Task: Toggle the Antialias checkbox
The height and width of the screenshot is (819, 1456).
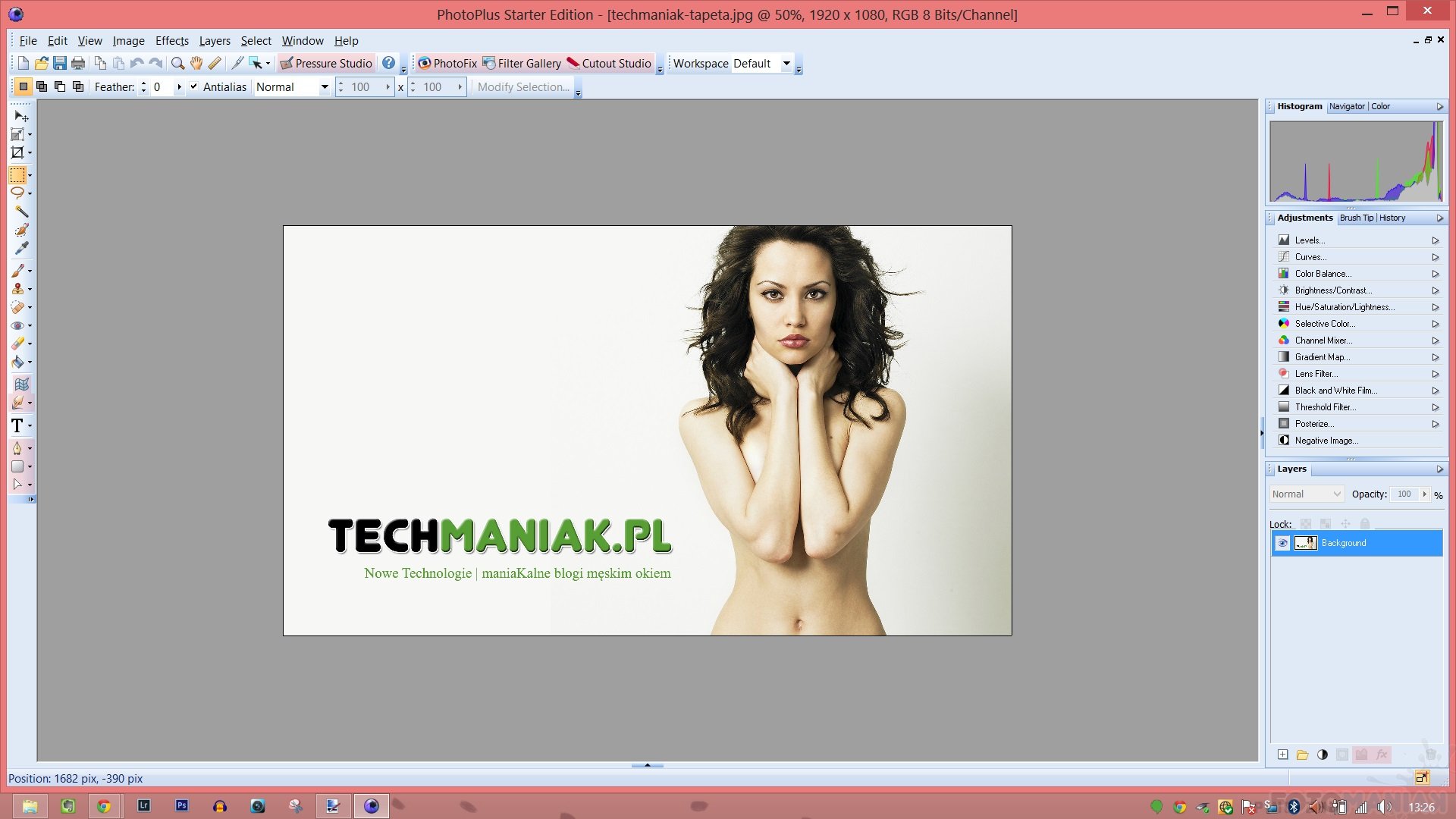Action: [194, 86]
